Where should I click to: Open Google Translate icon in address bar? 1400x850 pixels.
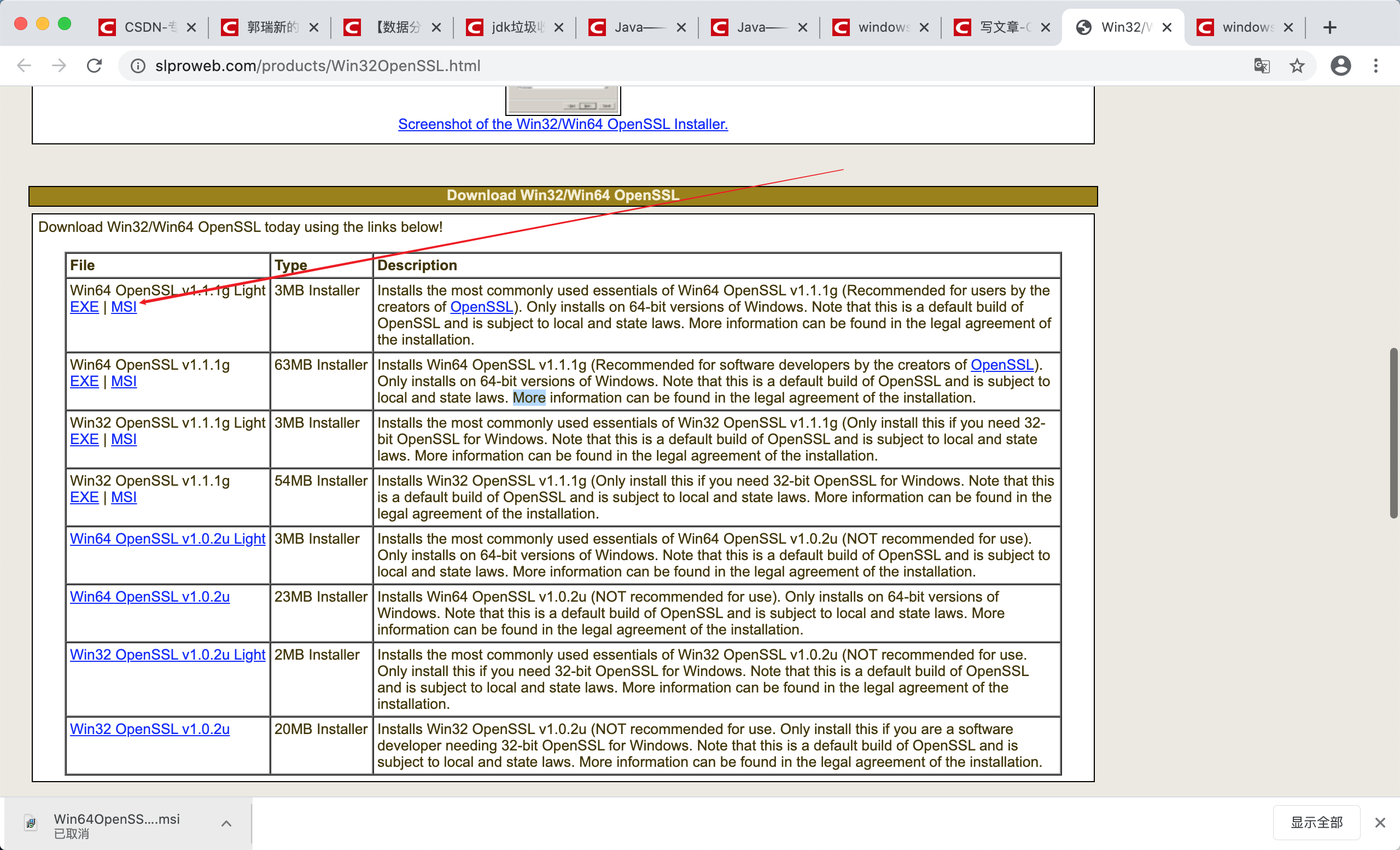(x=1261, y=65)
